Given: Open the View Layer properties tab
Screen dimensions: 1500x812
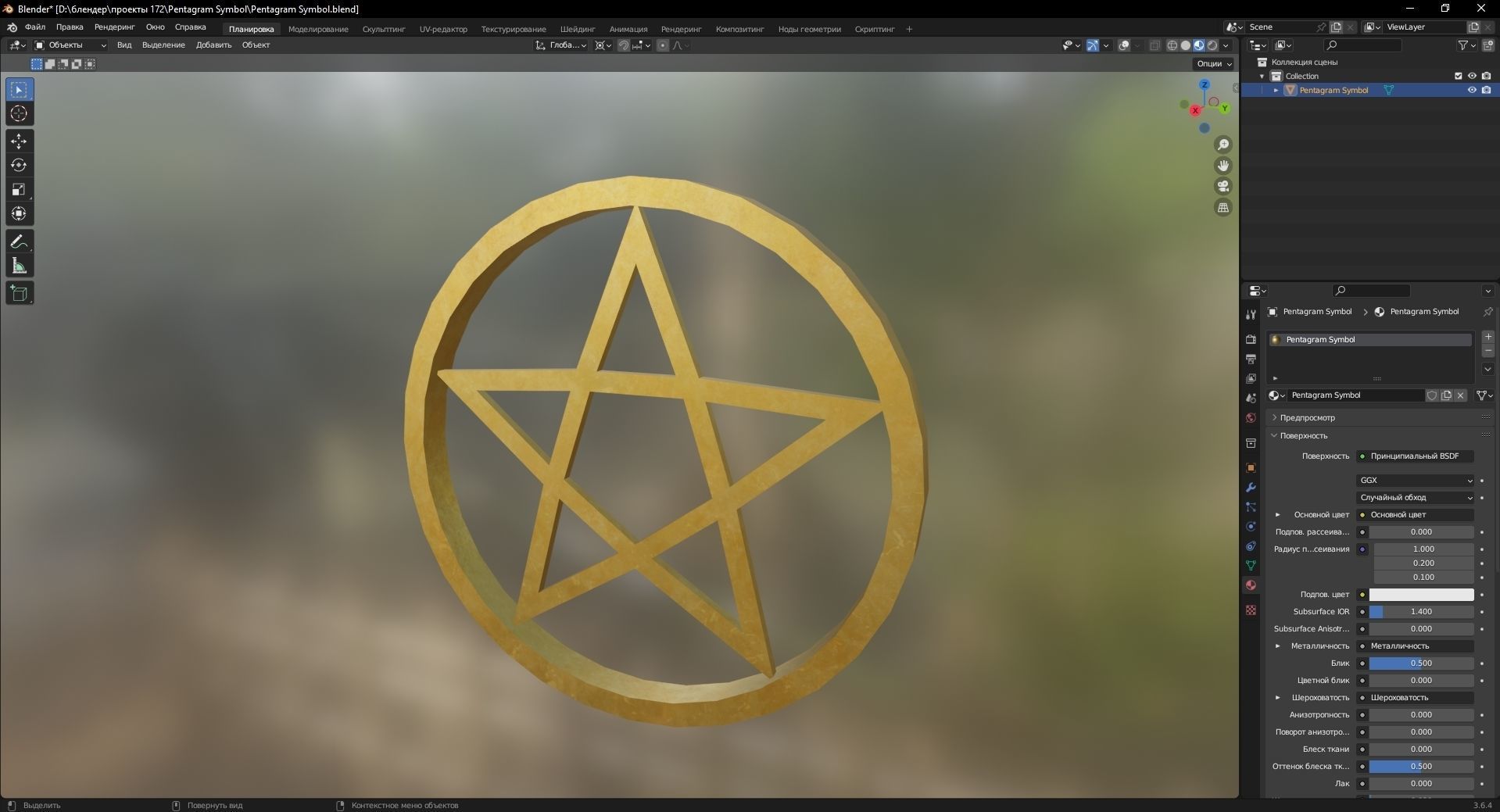Looking at the screenshot, I should tap(1251, 378).
